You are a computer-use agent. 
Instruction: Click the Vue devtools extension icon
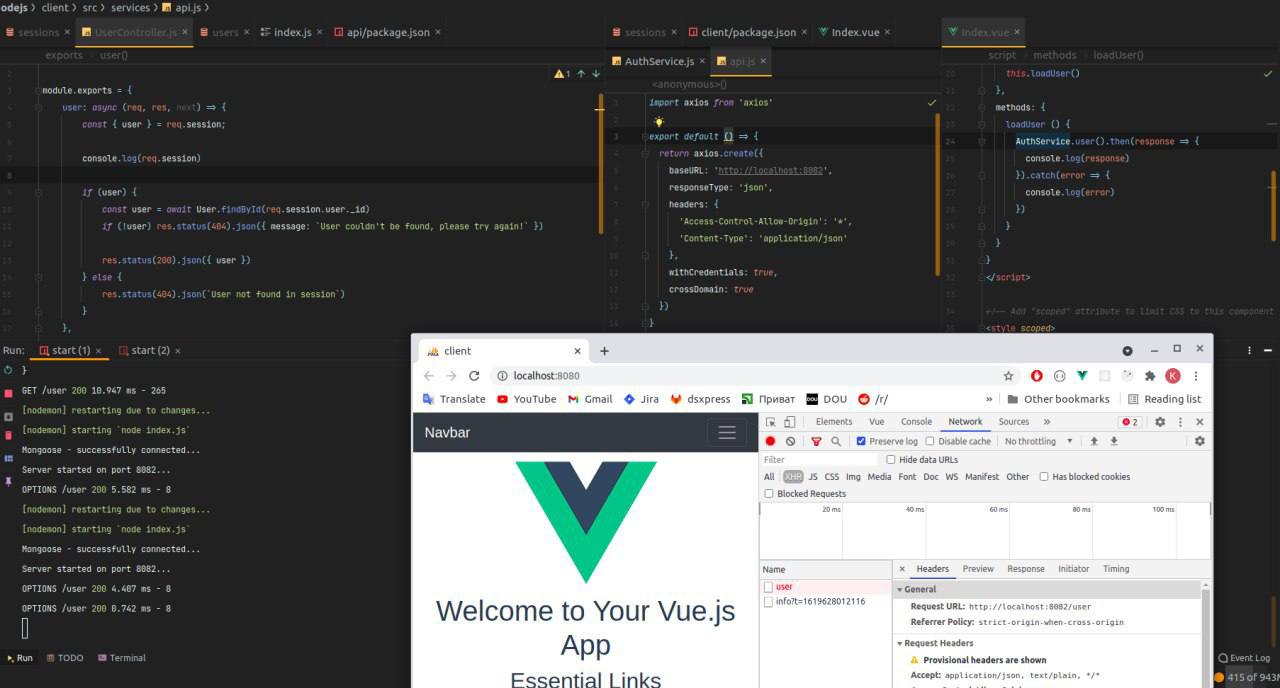pos(1082,376)
